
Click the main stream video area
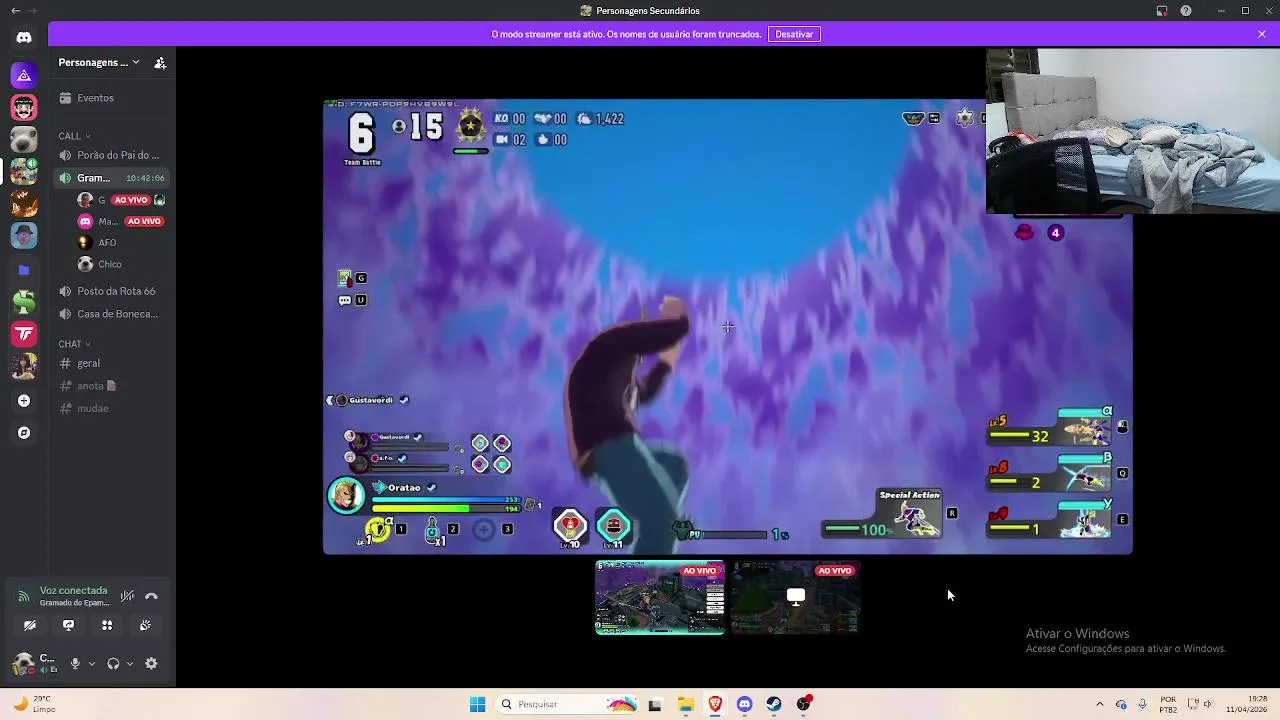click(x=727, y=326)
